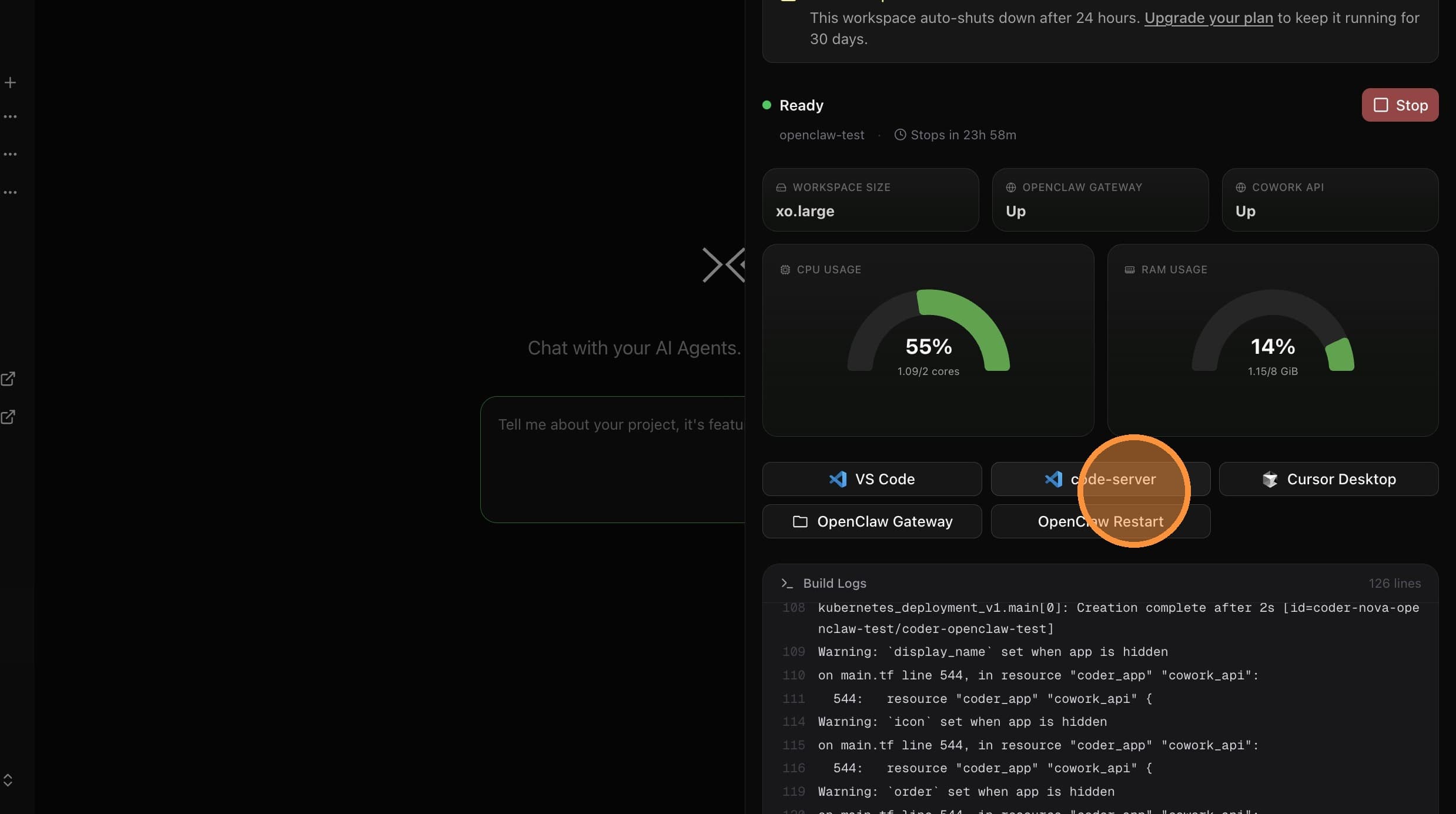Click the 14% RAM value
1456x814 pixels.
point(1273,346)
